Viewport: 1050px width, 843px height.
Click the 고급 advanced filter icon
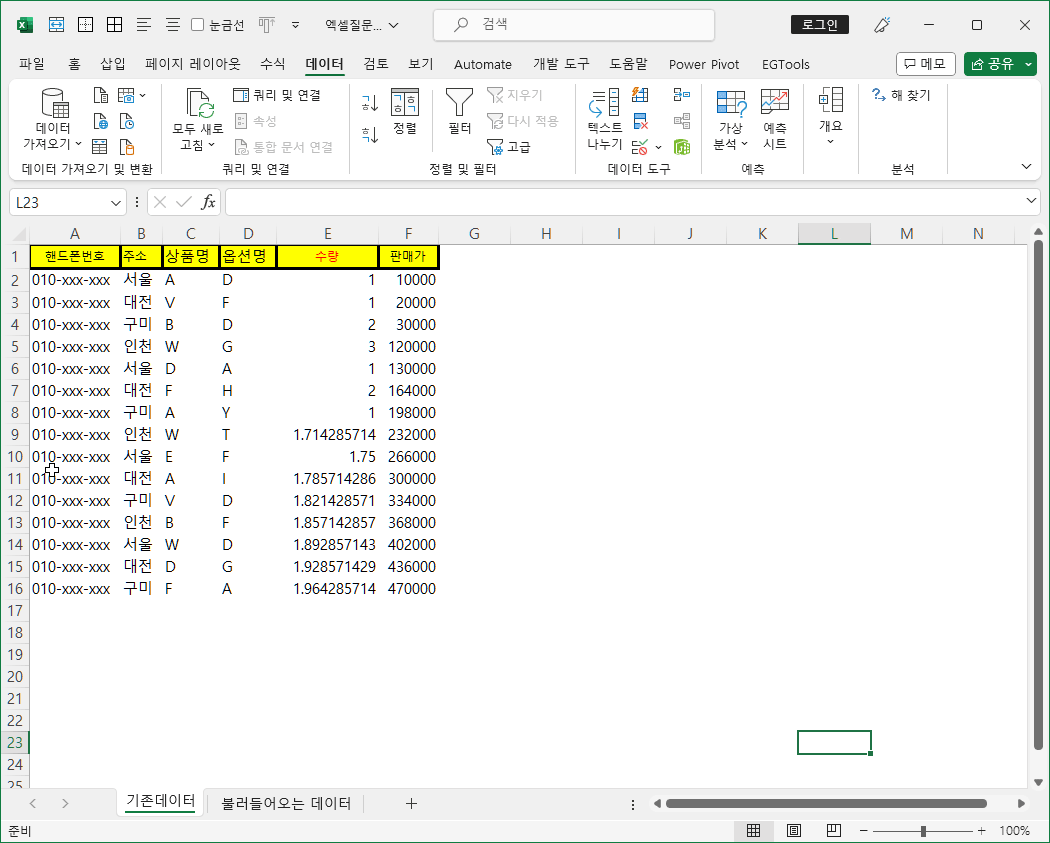click(495, 147)
